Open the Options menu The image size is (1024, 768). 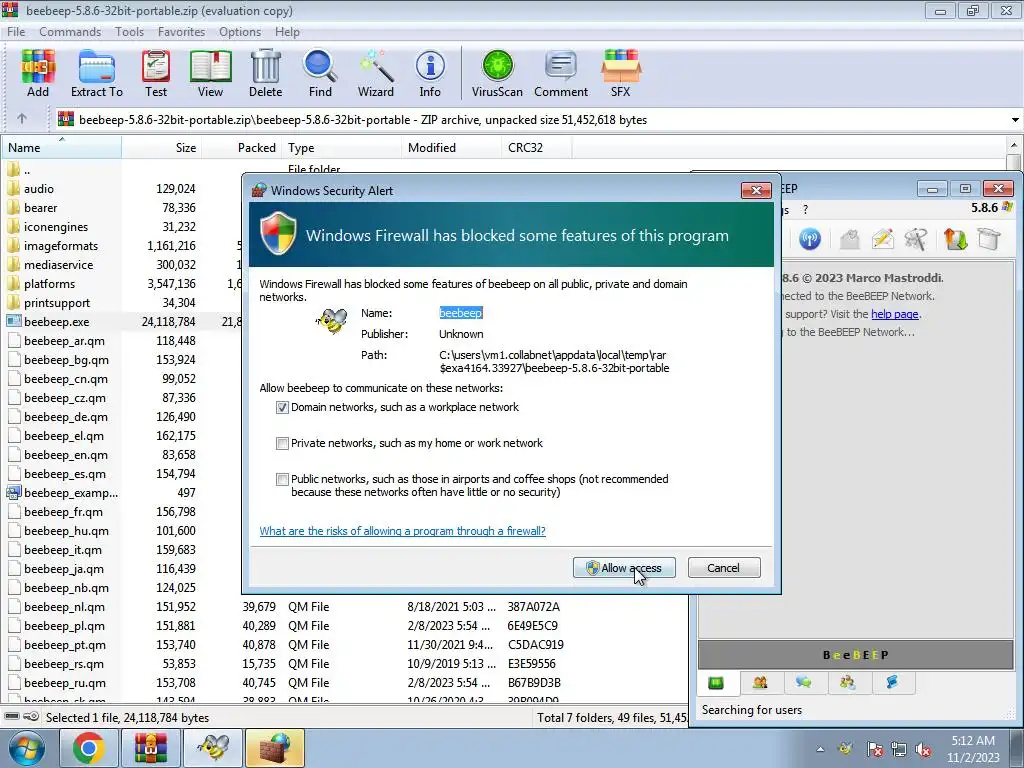(x=240, y=31)
